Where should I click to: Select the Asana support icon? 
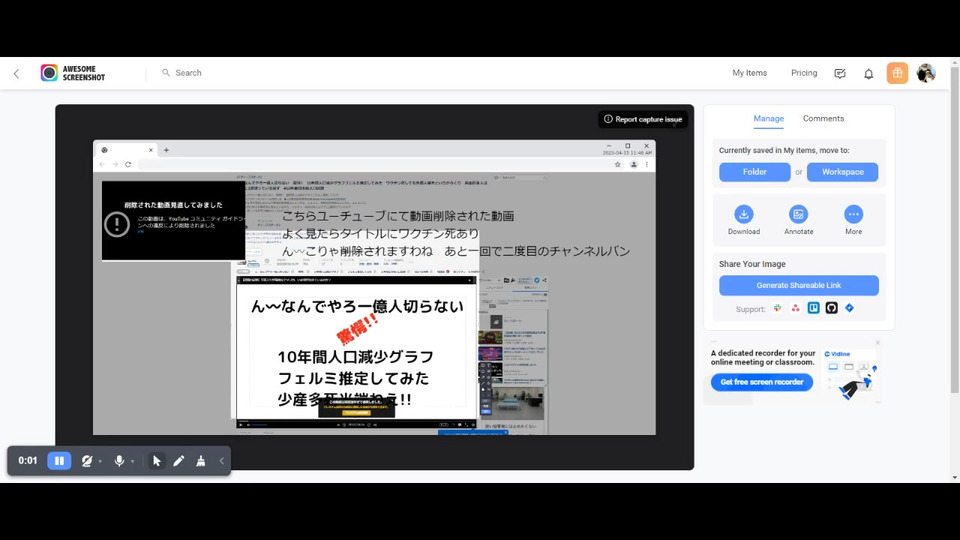(x=795, y=308)
